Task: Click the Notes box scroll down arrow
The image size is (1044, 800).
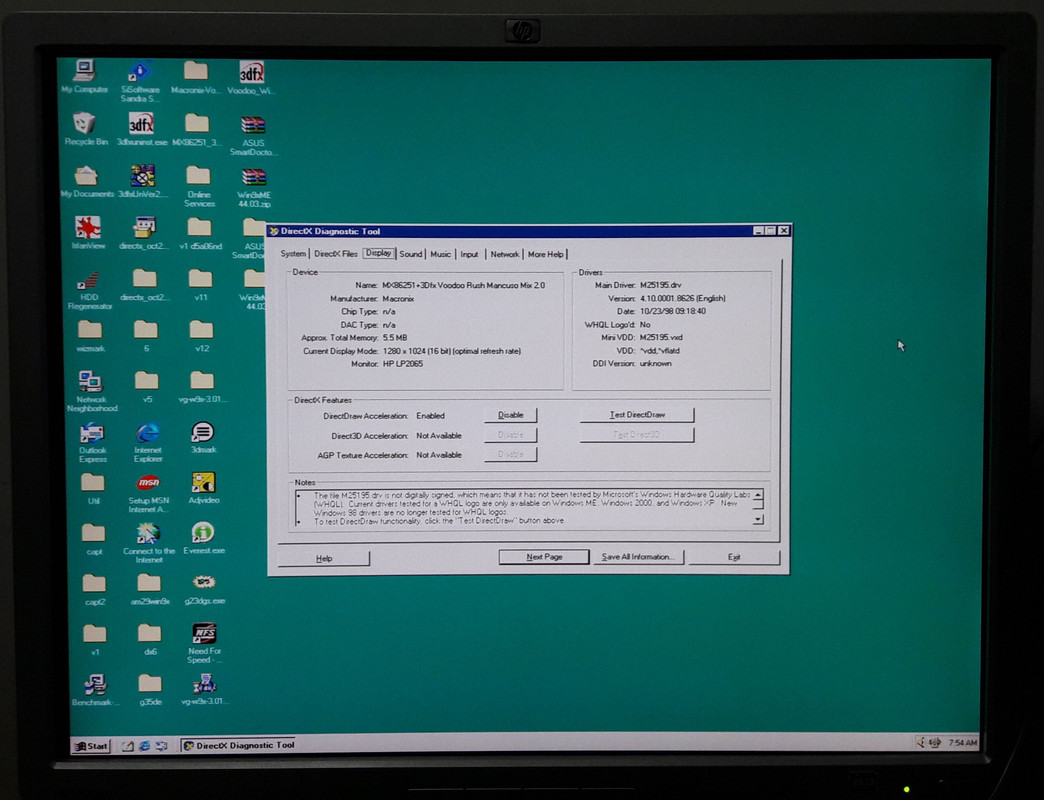Action: coord(758,519)
